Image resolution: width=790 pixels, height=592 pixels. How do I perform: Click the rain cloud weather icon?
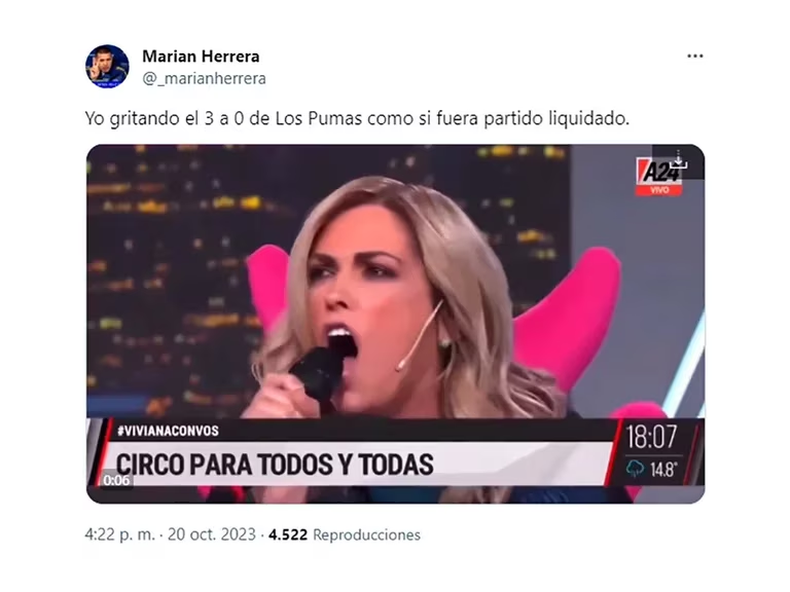click(635, 469)
